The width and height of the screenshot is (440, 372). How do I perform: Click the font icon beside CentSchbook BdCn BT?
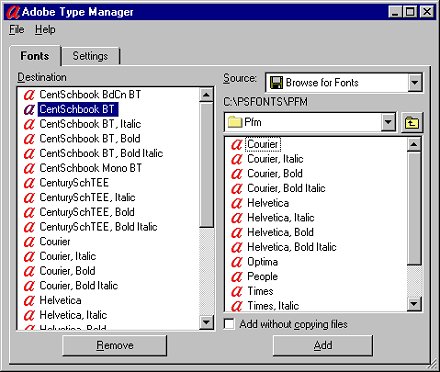[x=29, y=95]
